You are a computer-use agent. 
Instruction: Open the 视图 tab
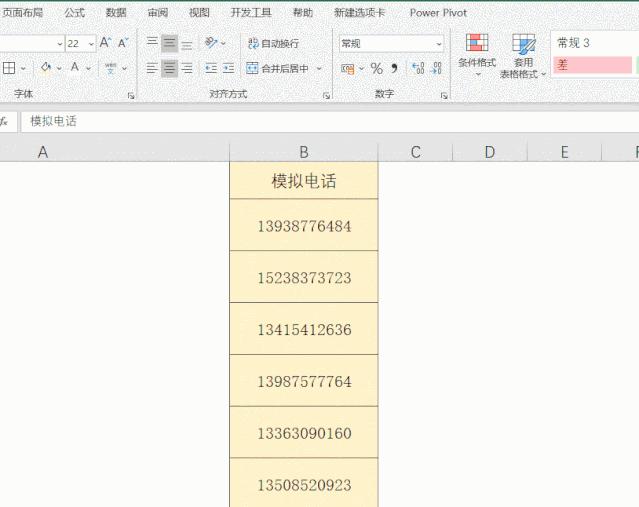[x=199, y=13]
